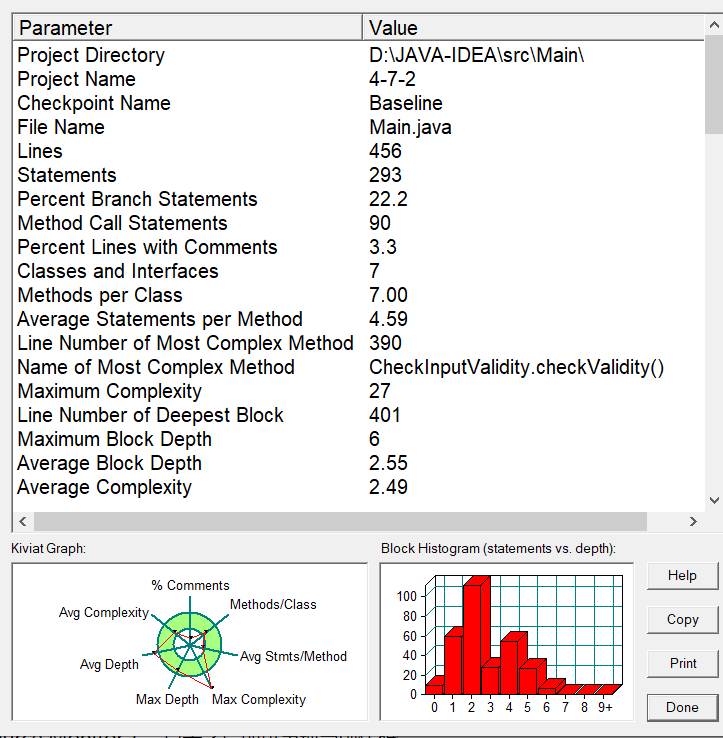Click the Value column header
723x738 pixels.
pyautogui.click(x=533, y=28)
